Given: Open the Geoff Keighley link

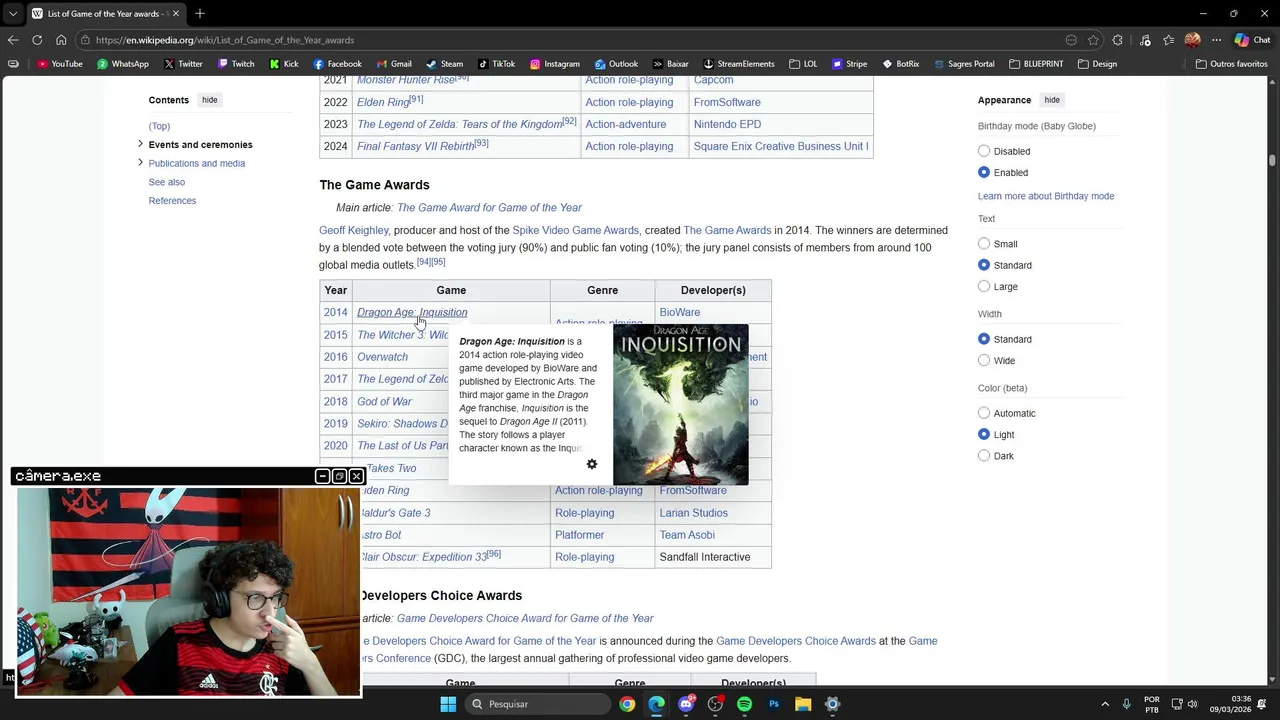Looking at the screenshot, I should [354, 230].
